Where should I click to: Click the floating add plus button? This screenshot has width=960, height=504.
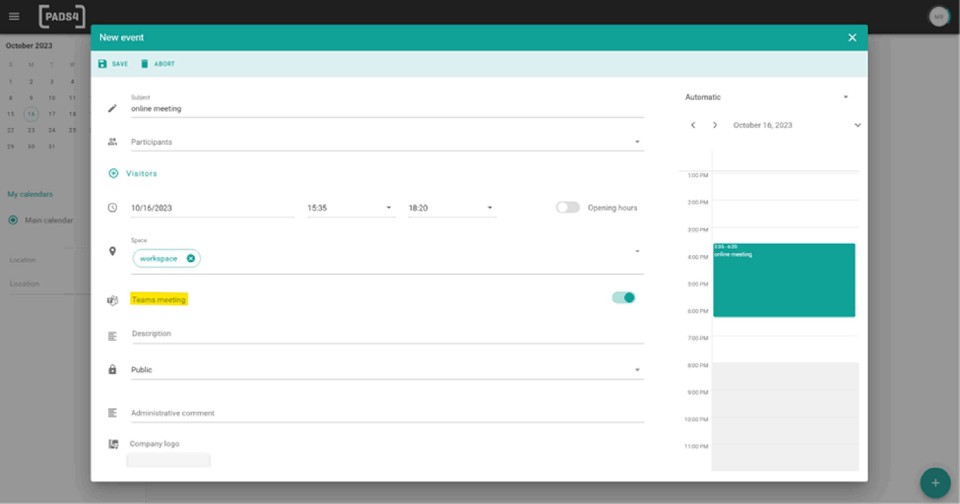click(x=935, y=483)
